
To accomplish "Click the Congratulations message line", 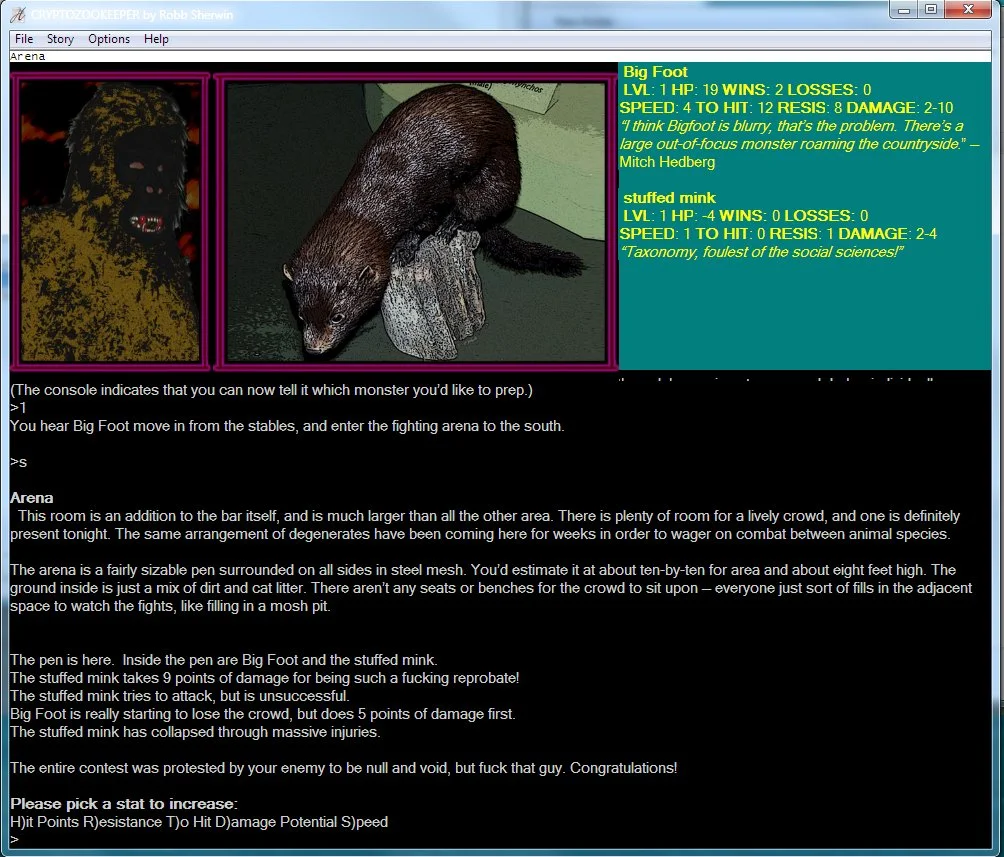I will (x=345, y=767).
